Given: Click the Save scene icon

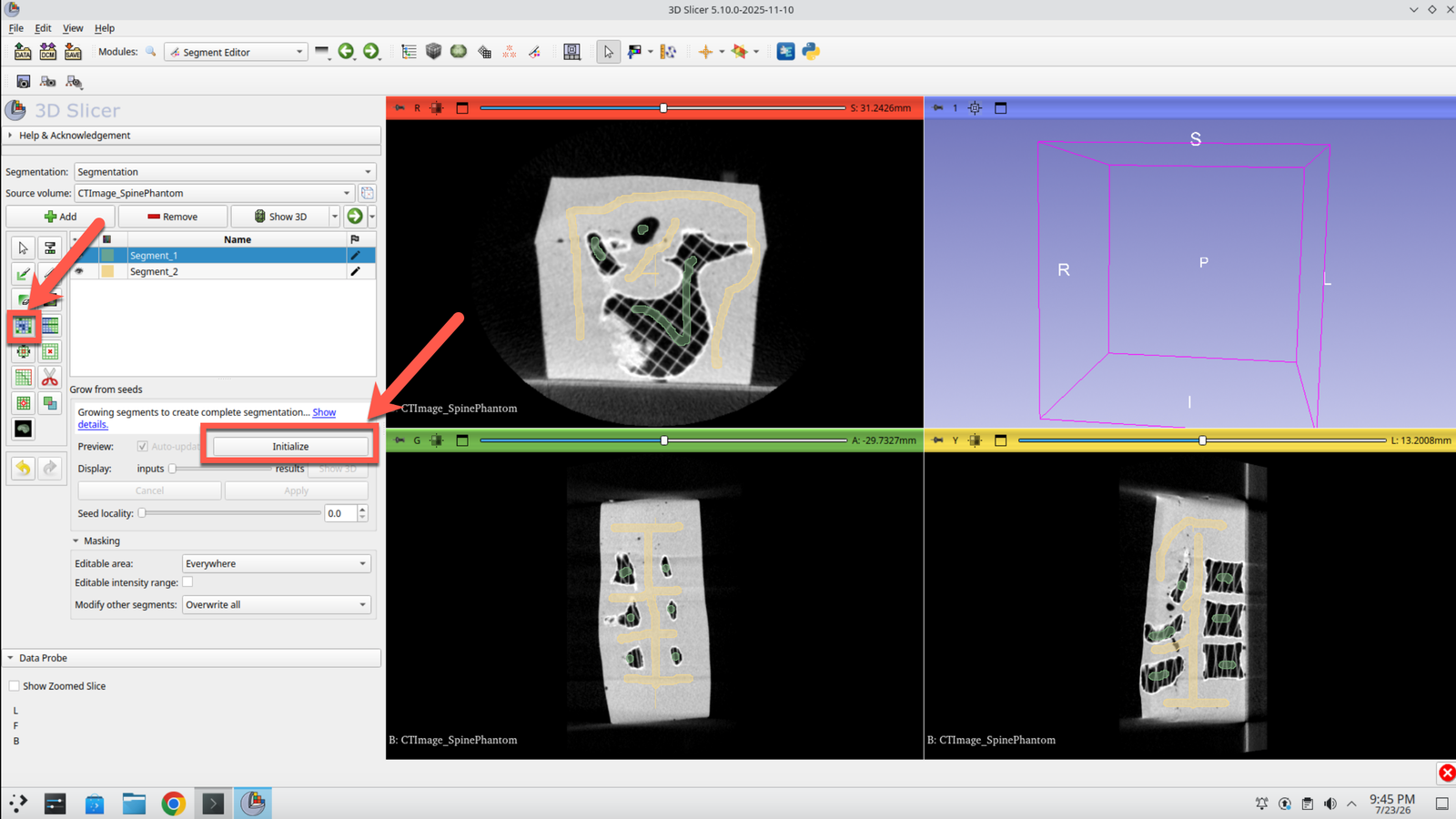Looking at the screenshot, I should [73, 52].
